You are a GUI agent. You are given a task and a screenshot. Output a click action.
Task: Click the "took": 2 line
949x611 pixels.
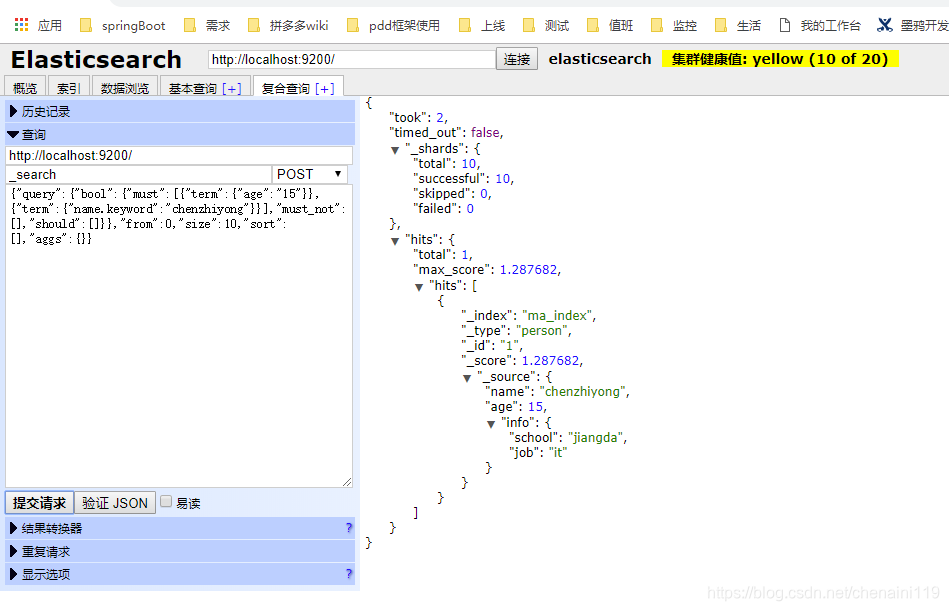tap(418, 117)
